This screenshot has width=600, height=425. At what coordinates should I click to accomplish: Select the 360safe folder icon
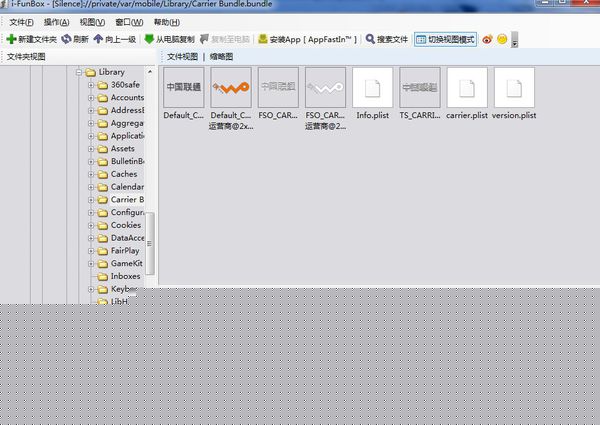click(x=103, y=85)
